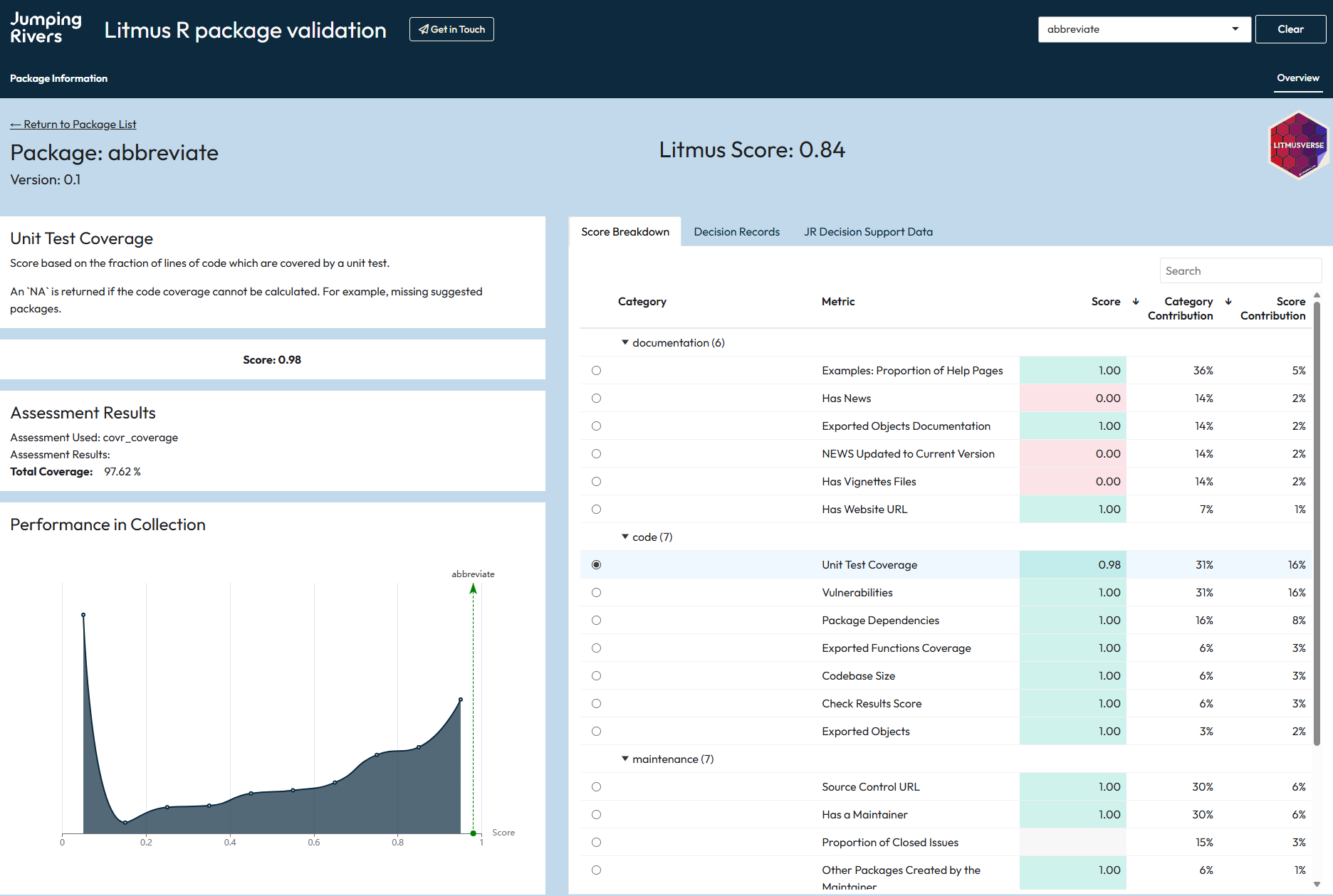Collapse the code (7) group
The width and height of the screenshot is (1333, 896).
coord(625,537)
